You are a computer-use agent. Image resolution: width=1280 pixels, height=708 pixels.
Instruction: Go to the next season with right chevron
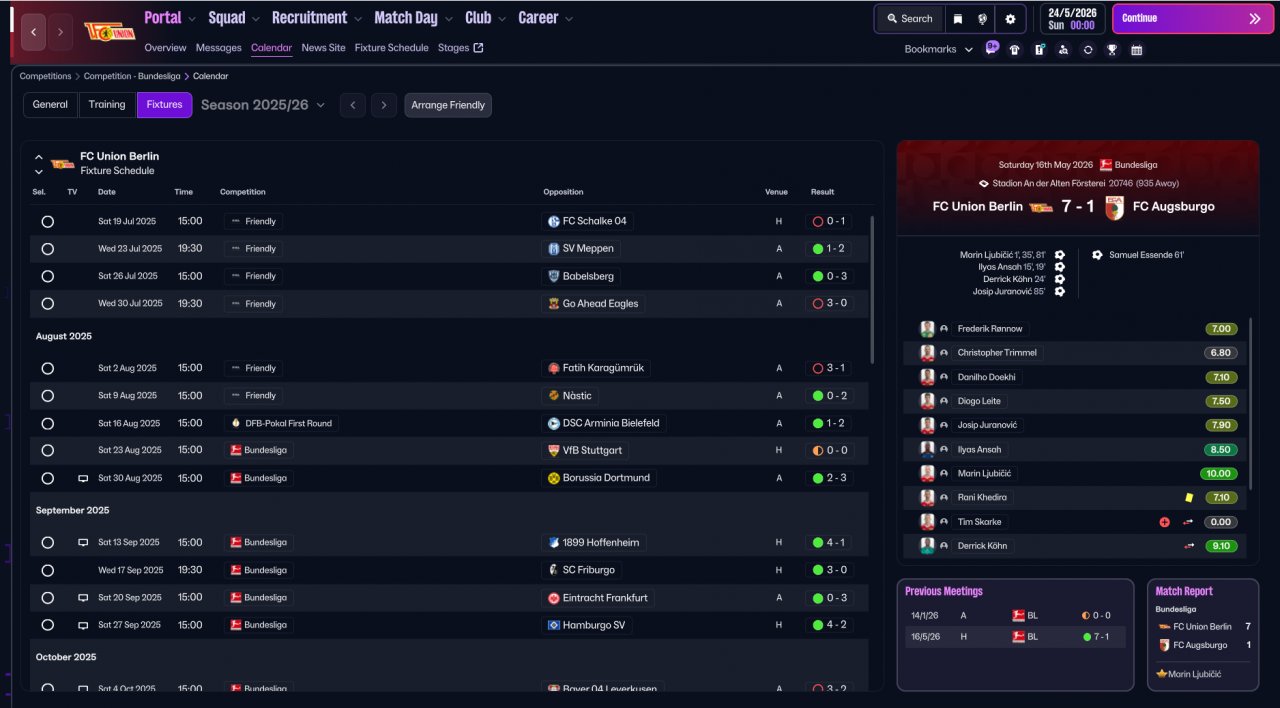[x=384, y=105]
